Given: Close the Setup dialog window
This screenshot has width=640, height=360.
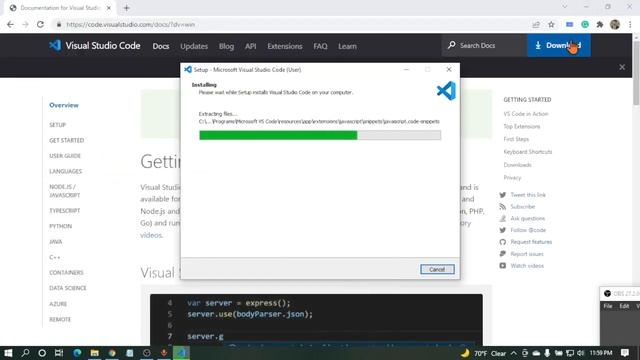Looking at the screenshot, I should (449, 69).
